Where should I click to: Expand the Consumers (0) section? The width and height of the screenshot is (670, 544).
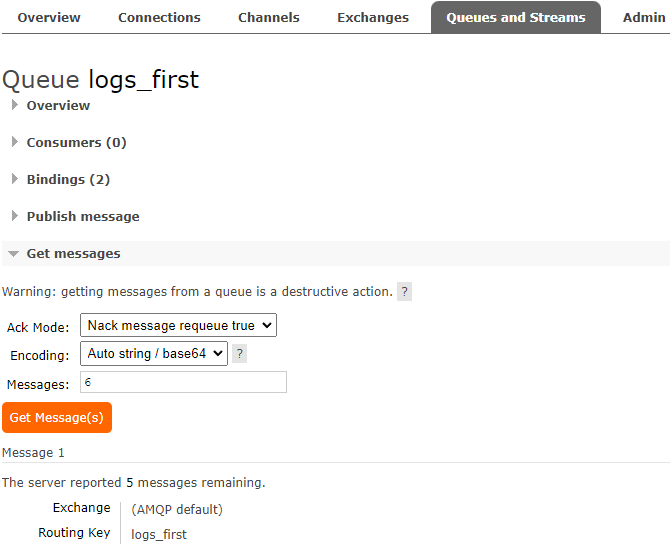pyautogui.click(x=76, y=142)
